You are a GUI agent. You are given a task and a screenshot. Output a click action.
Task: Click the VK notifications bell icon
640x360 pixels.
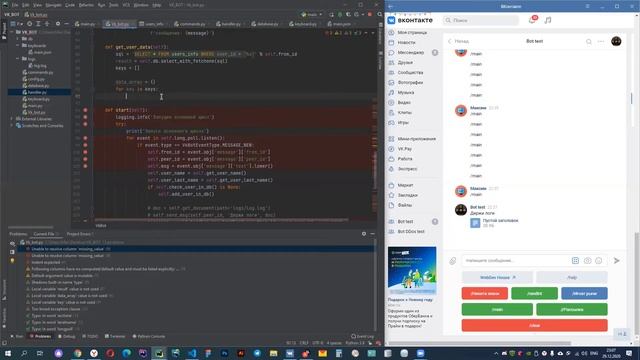(x=532, y=20)
